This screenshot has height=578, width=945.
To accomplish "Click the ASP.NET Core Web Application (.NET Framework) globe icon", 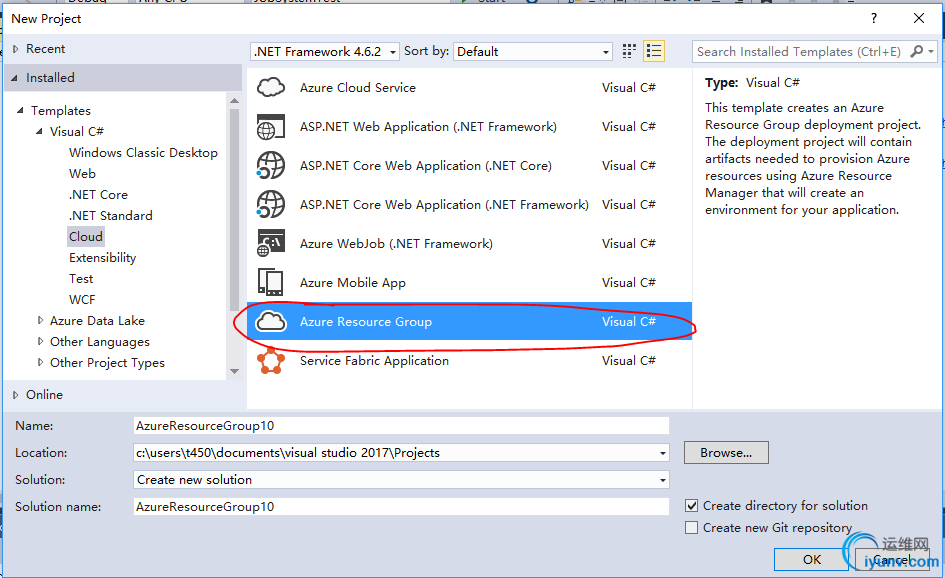I will [271, 204].
